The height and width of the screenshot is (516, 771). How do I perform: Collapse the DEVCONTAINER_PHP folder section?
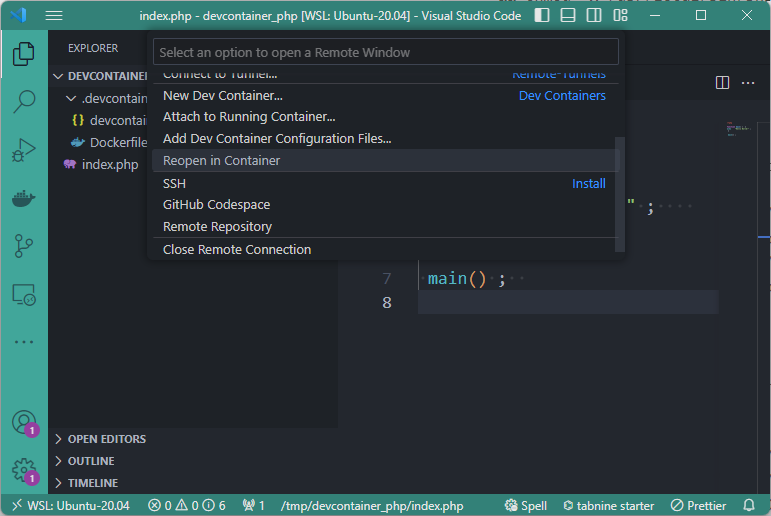[x=100, y=76]
